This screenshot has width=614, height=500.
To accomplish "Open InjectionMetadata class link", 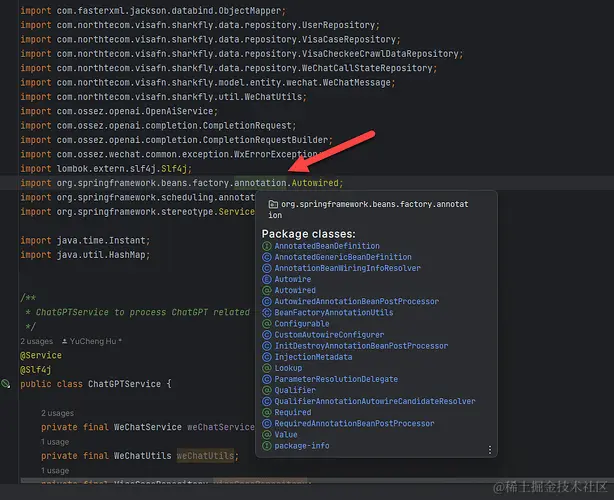I will coord(313,357).
